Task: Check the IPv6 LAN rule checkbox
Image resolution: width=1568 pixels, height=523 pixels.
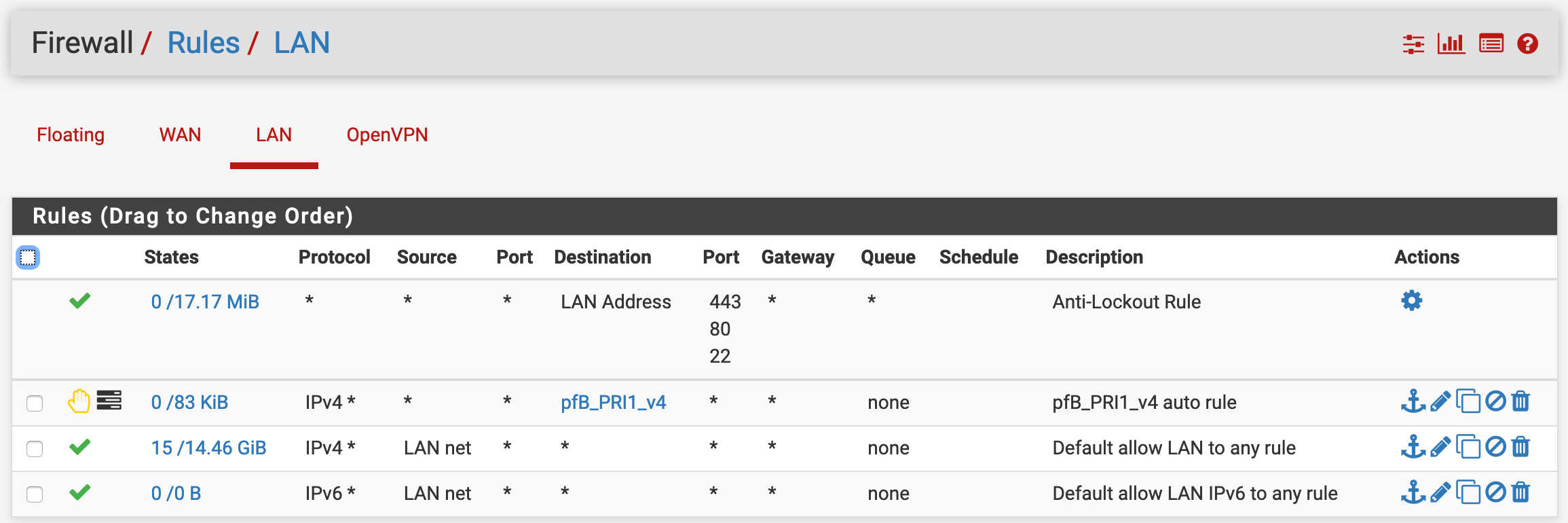Action: tap(35, 494)
